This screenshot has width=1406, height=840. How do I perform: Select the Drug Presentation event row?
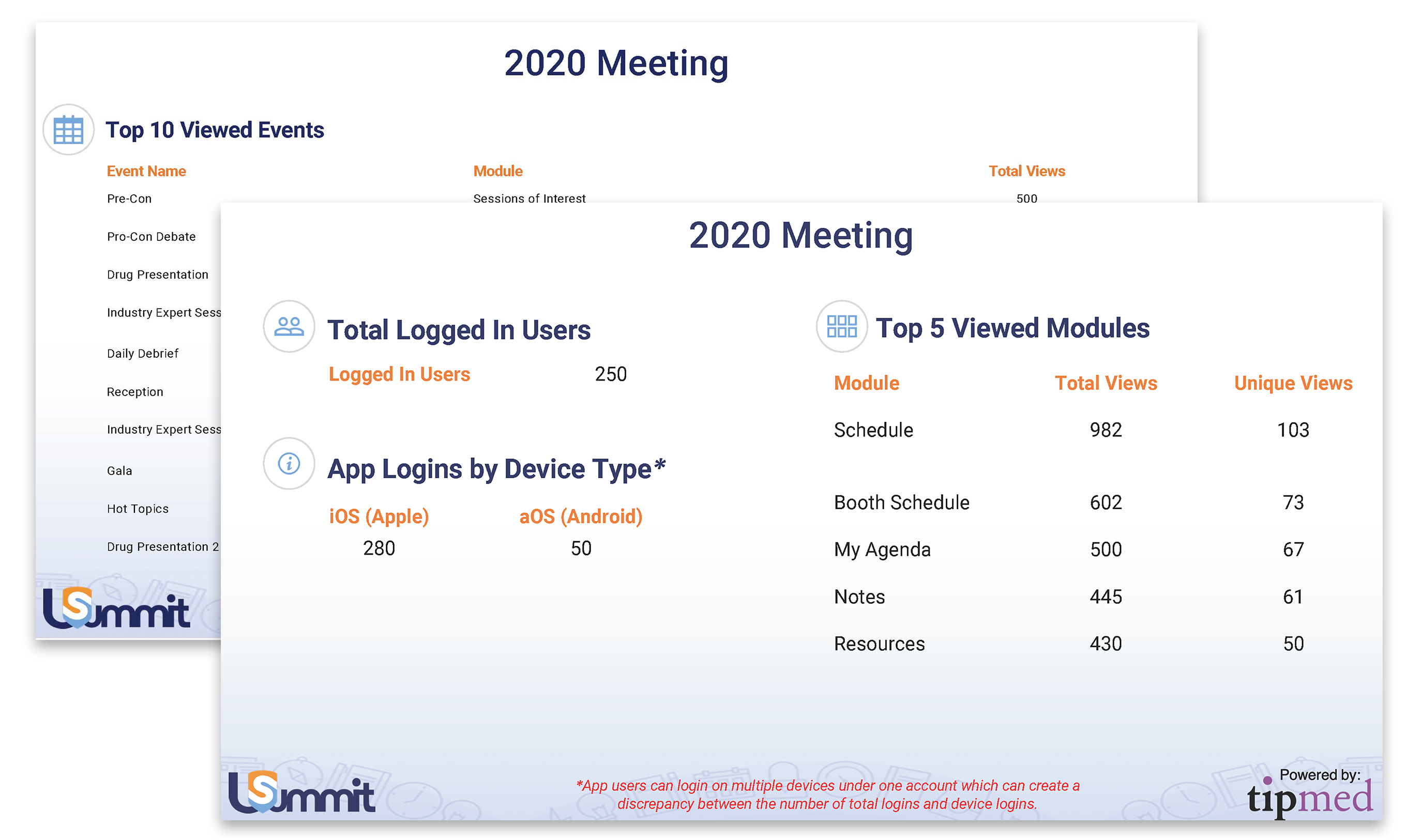157,274
